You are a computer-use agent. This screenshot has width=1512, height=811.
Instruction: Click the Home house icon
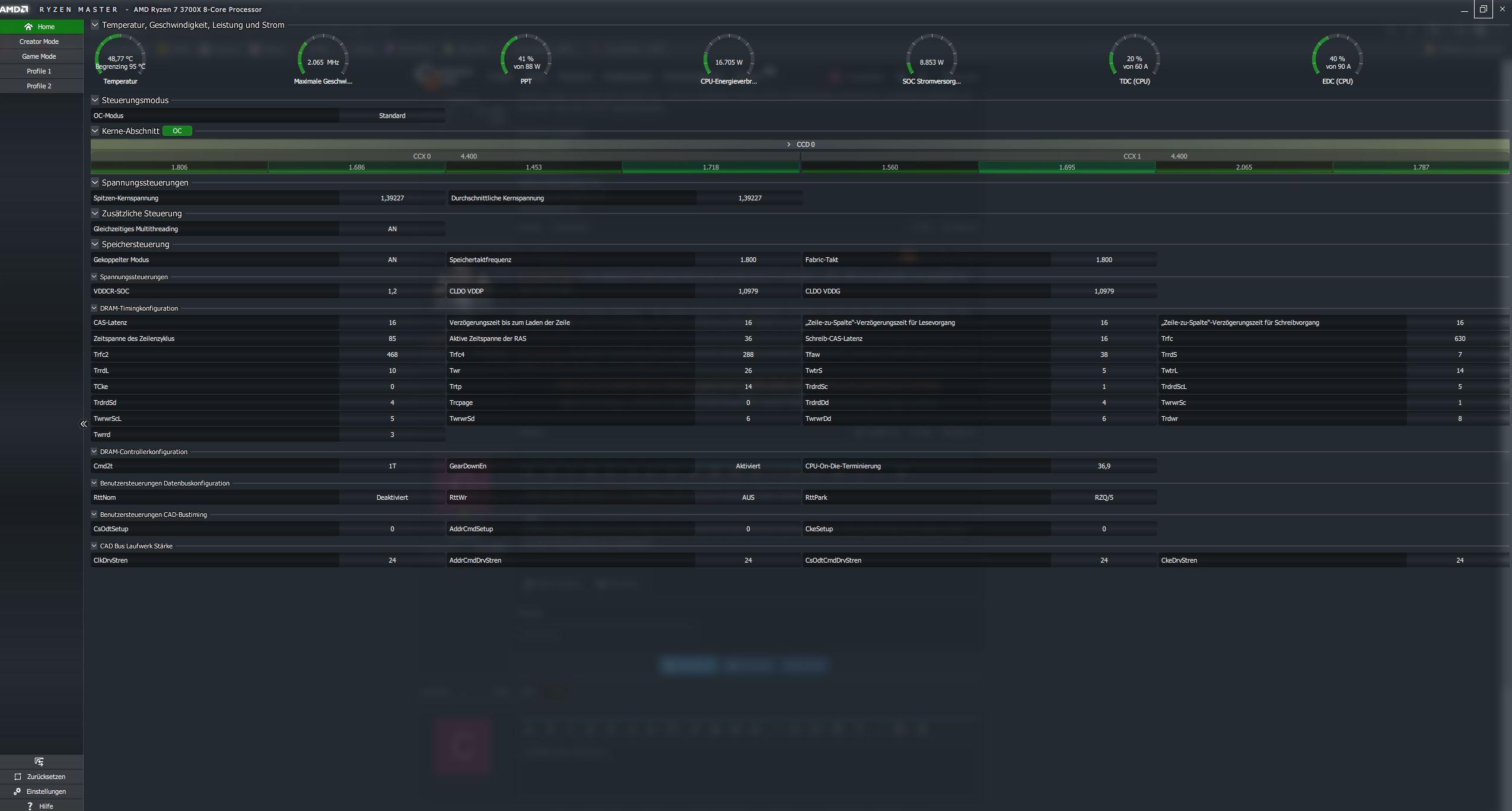coord(28,27)
